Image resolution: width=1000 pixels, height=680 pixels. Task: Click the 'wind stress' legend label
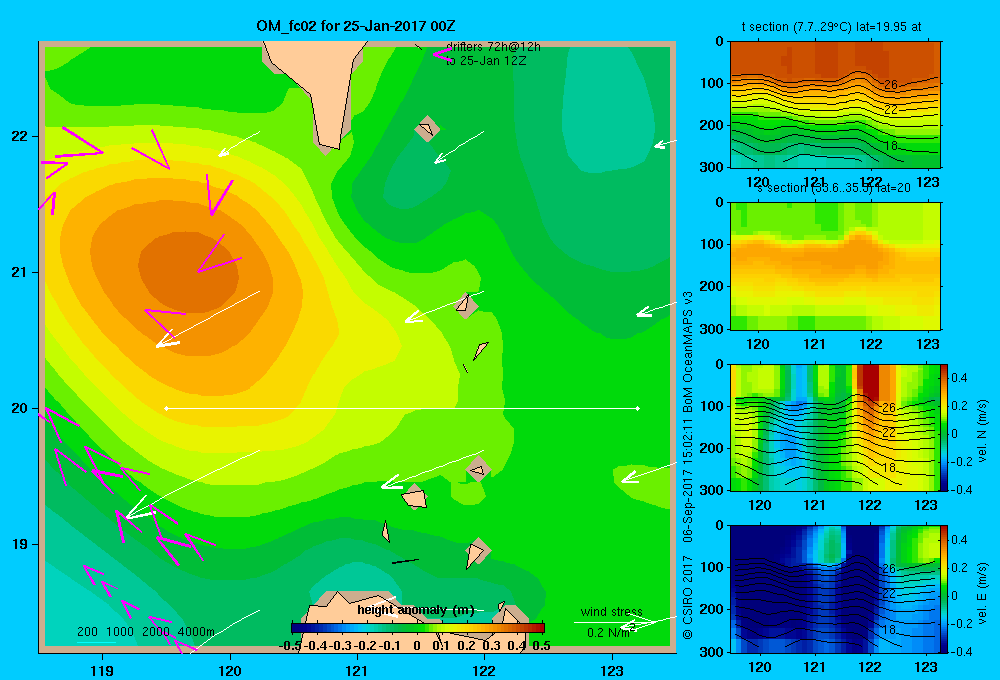(611, 612)
